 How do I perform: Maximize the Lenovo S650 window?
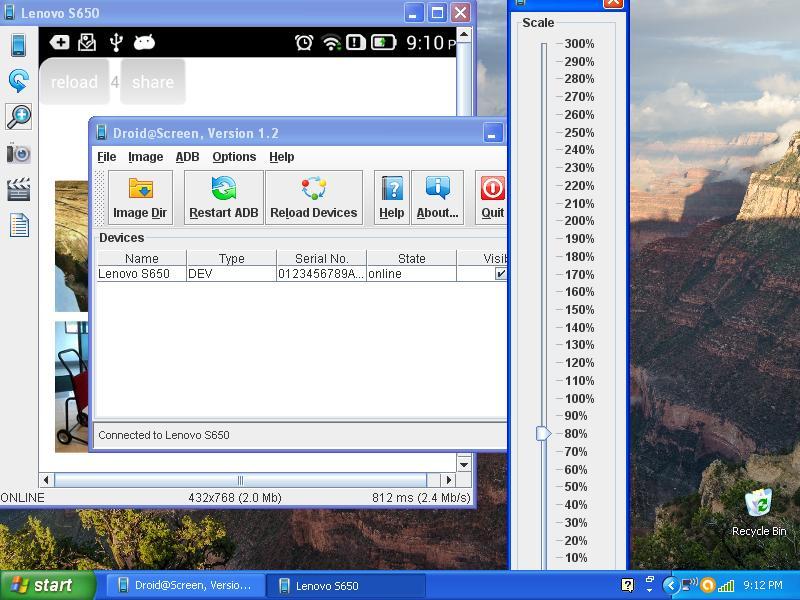pyautogui.click(x=437, y=13)
